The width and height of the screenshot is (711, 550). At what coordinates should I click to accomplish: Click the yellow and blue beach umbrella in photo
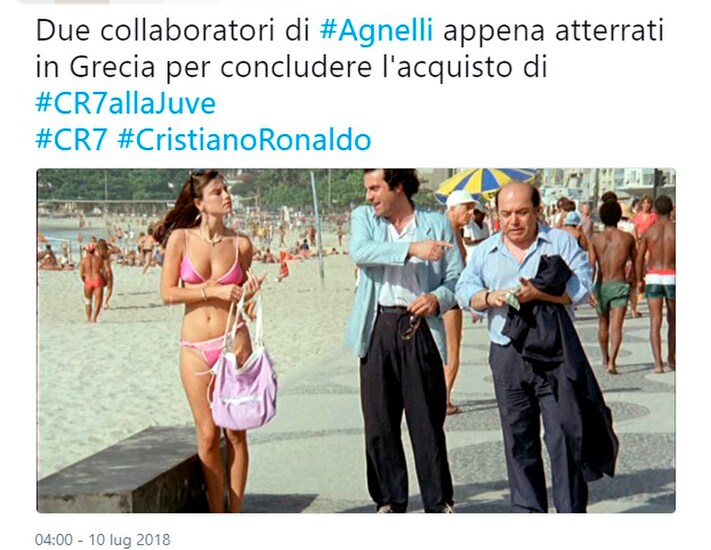point(485,183)
